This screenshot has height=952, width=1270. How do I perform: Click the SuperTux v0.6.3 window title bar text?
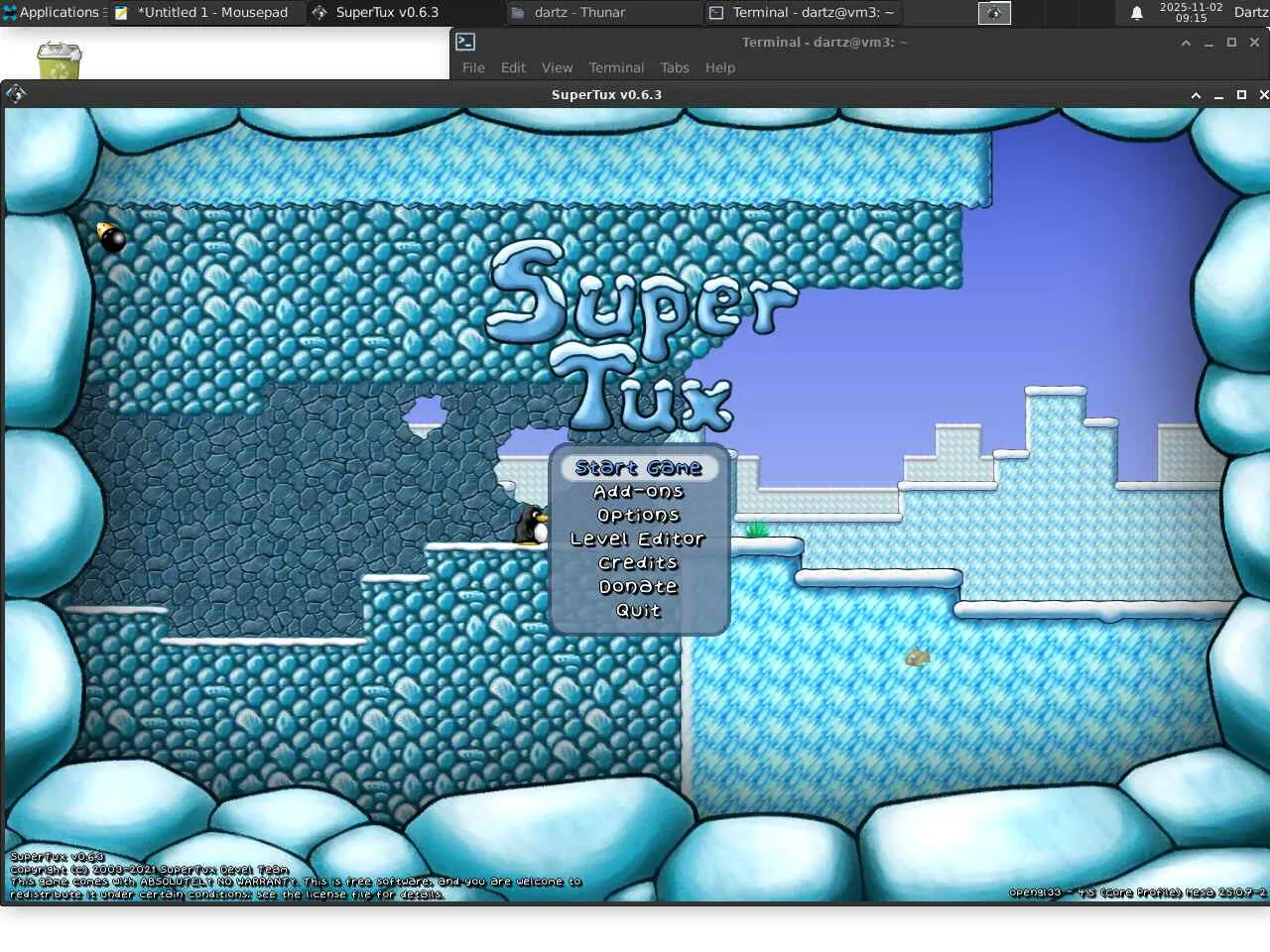pos(606,95)
